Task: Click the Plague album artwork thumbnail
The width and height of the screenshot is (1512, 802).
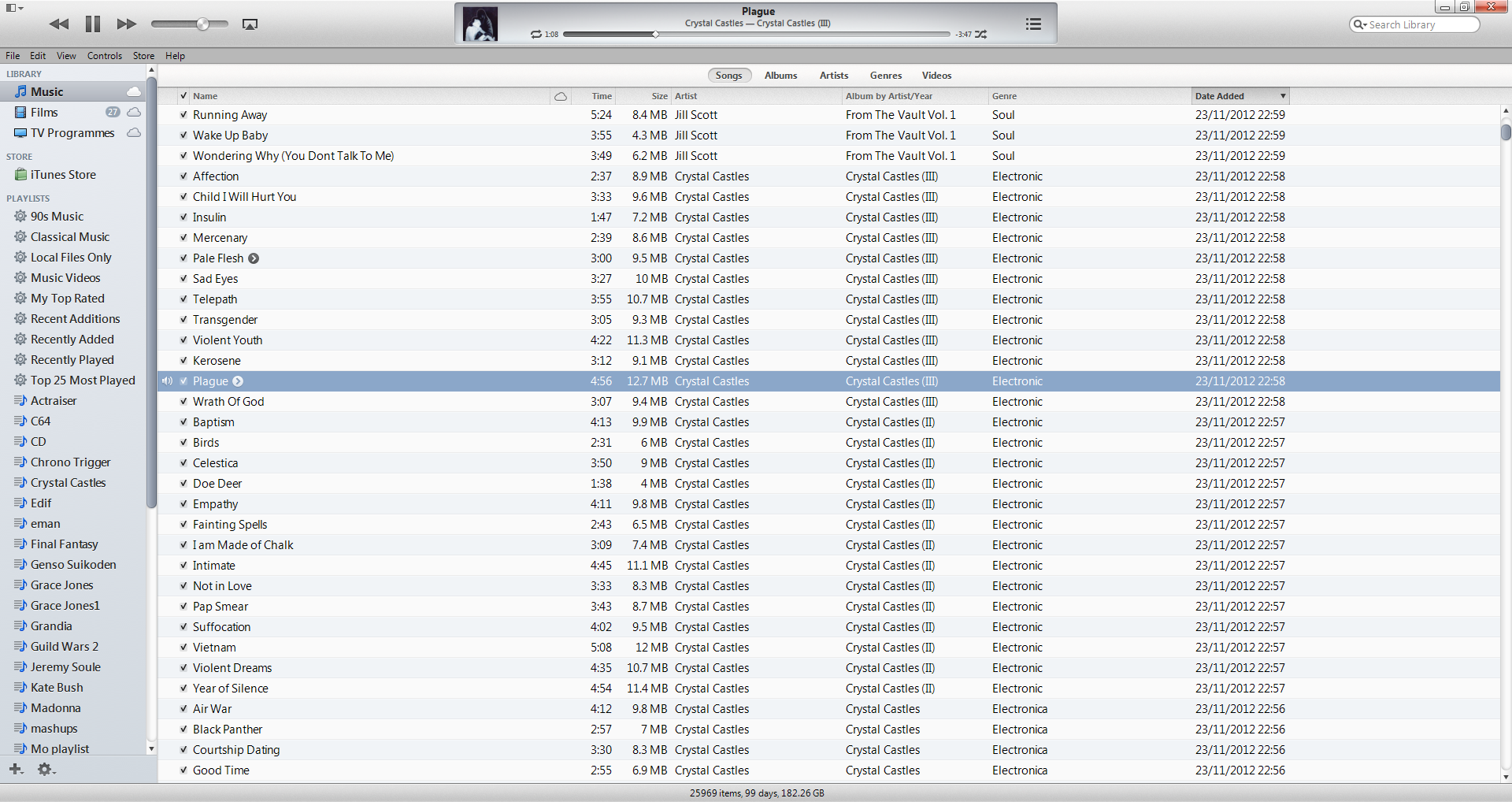Action: pyautogui.click(x=480, y=24)
